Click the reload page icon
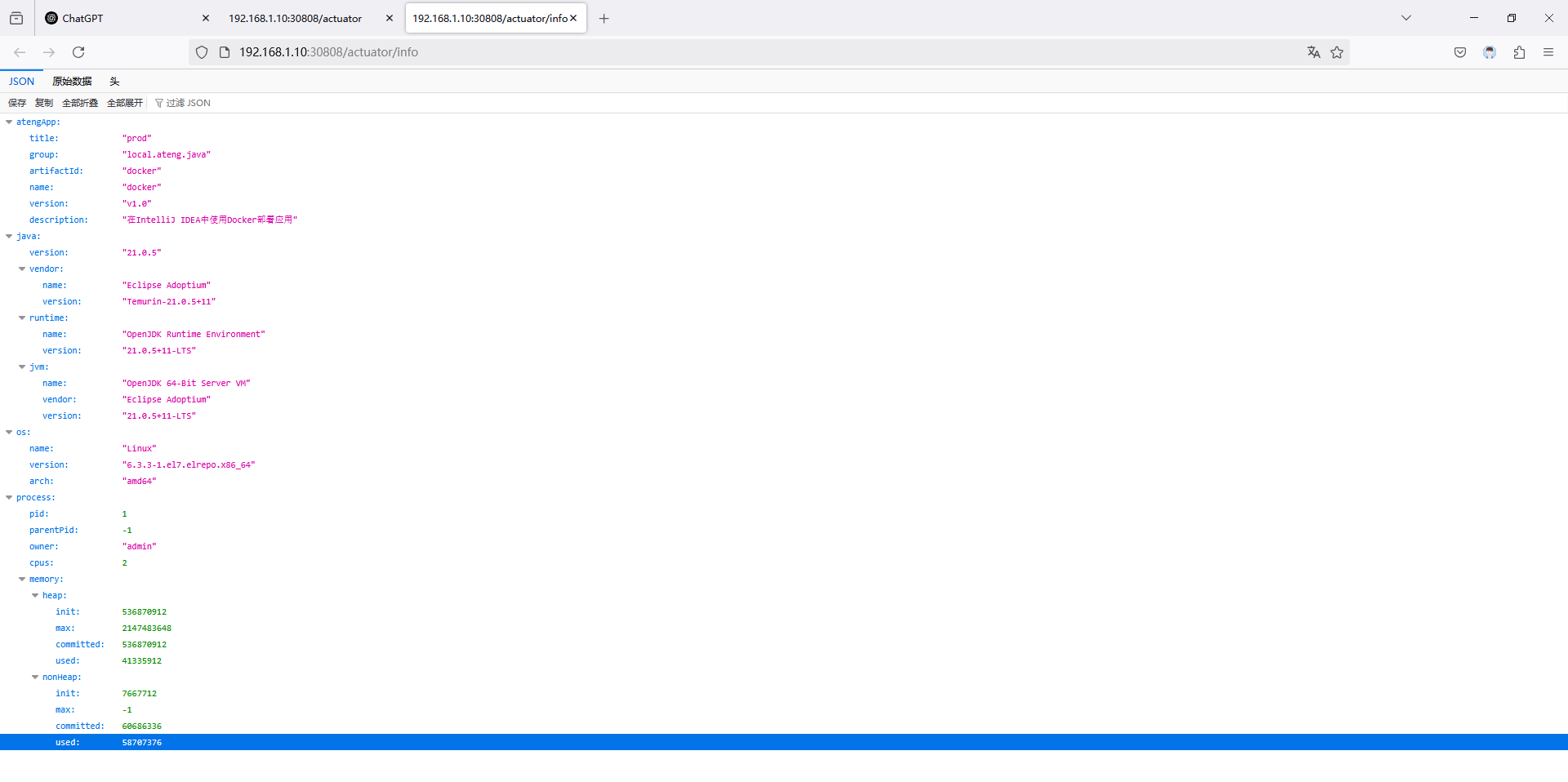 tap(78, 52)
